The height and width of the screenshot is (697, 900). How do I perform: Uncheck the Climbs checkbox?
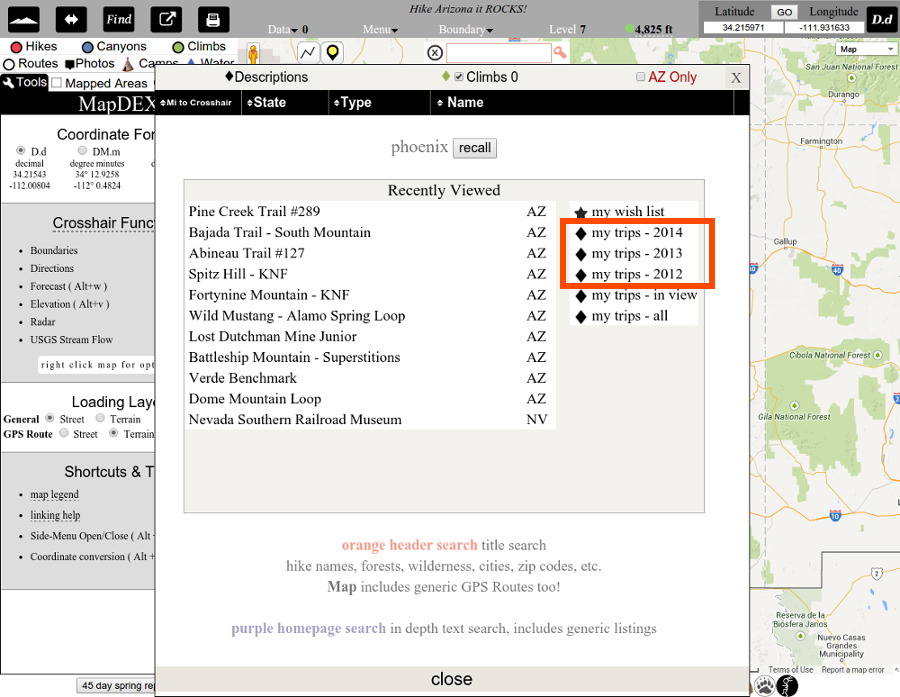(459, 77)
